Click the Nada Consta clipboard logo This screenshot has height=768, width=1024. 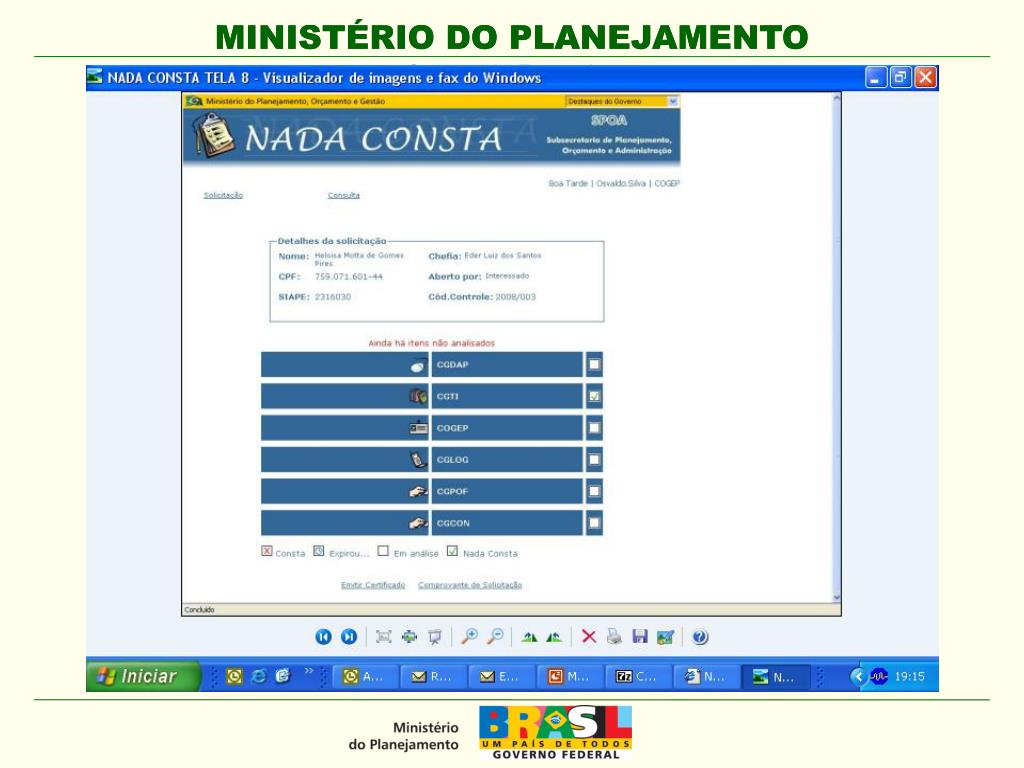(x=214, y=135)
